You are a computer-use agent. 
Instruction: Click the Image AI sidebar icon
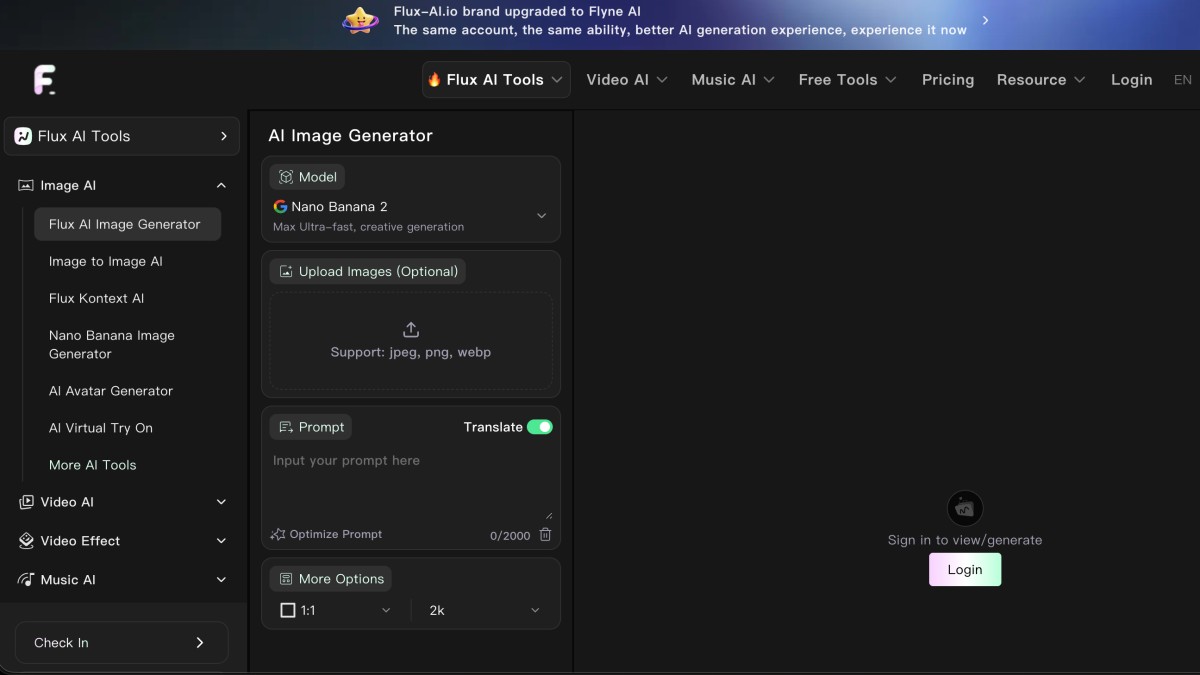26,185
